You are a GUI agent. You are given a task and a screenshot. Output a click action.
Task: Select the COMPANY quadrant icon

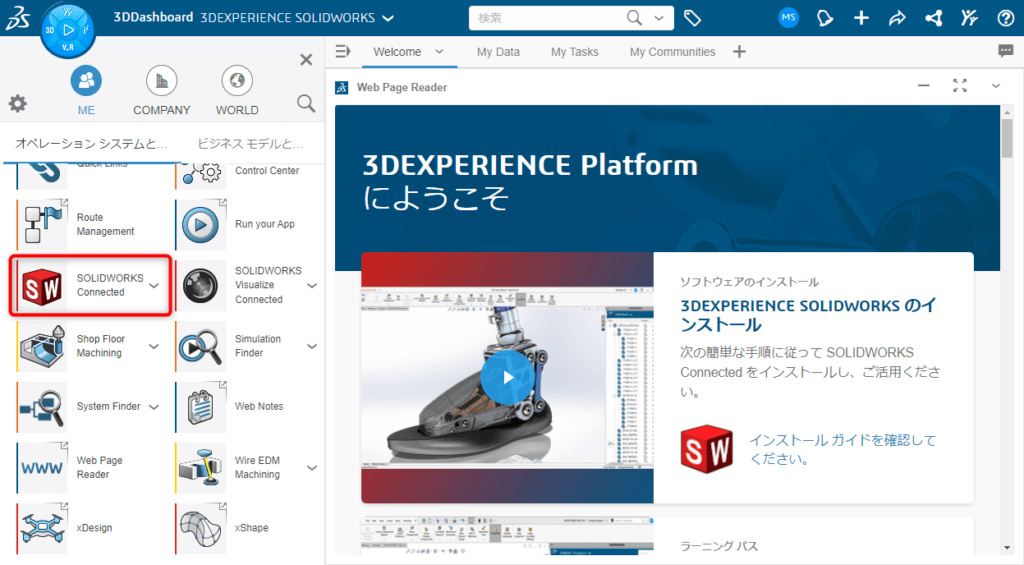tap(161, 81)
